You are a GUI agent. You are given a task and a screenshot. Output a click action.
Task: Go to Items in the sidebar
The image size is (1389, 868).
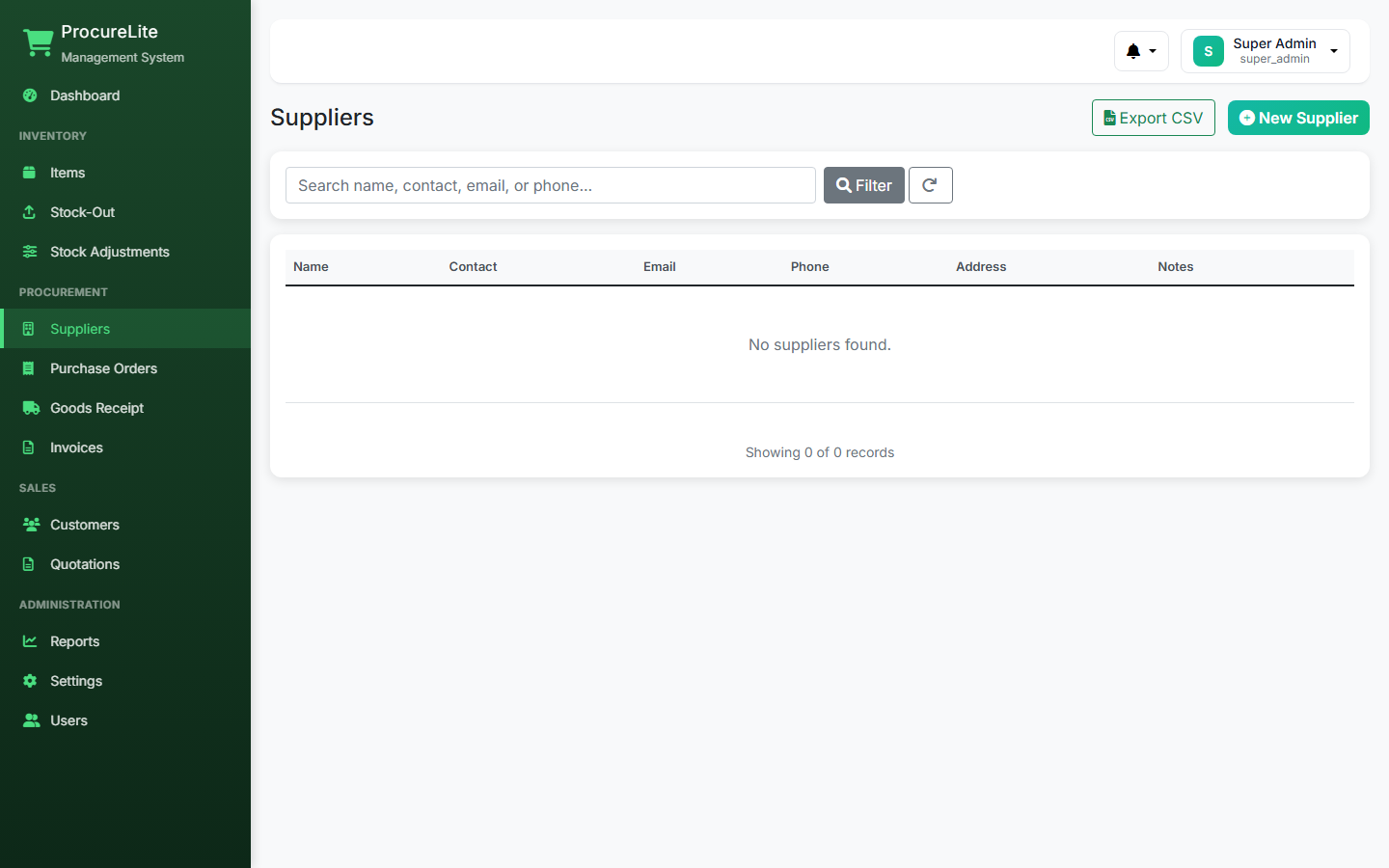pyautogui.click(x=125, y=173)
